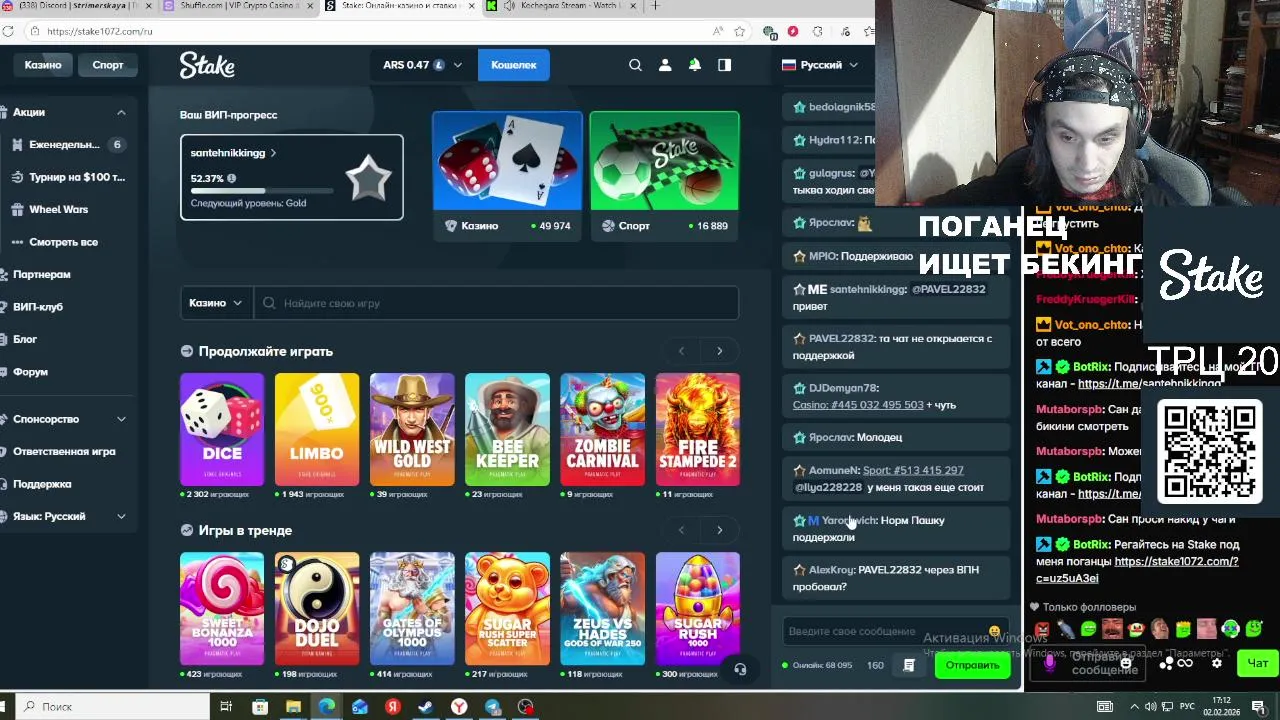
Task: Open the Русский language dropdown in chat header
Action: 820,65
